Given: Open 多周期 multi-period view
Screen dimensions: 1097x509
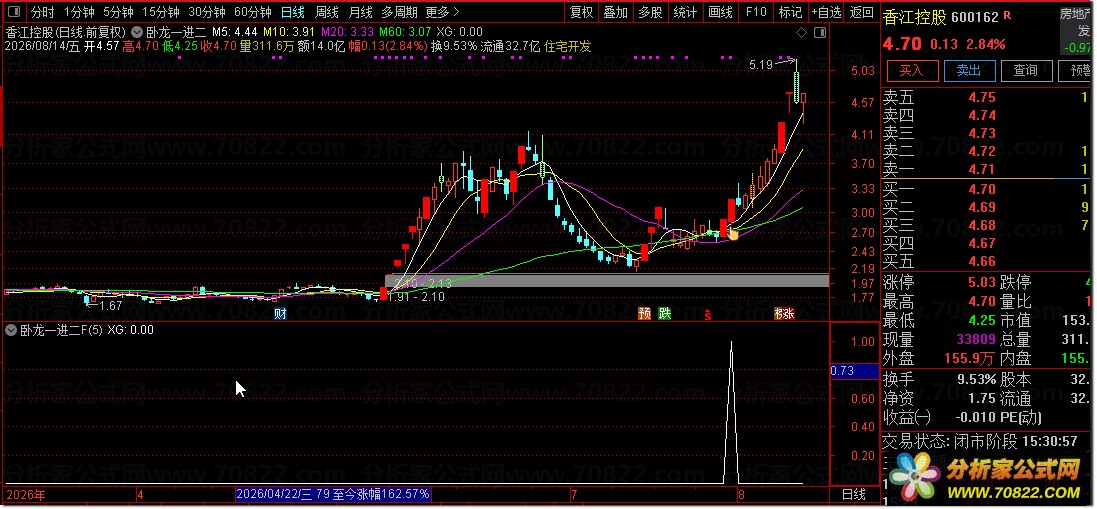Looking at the screenshot, I should (399, 12).
